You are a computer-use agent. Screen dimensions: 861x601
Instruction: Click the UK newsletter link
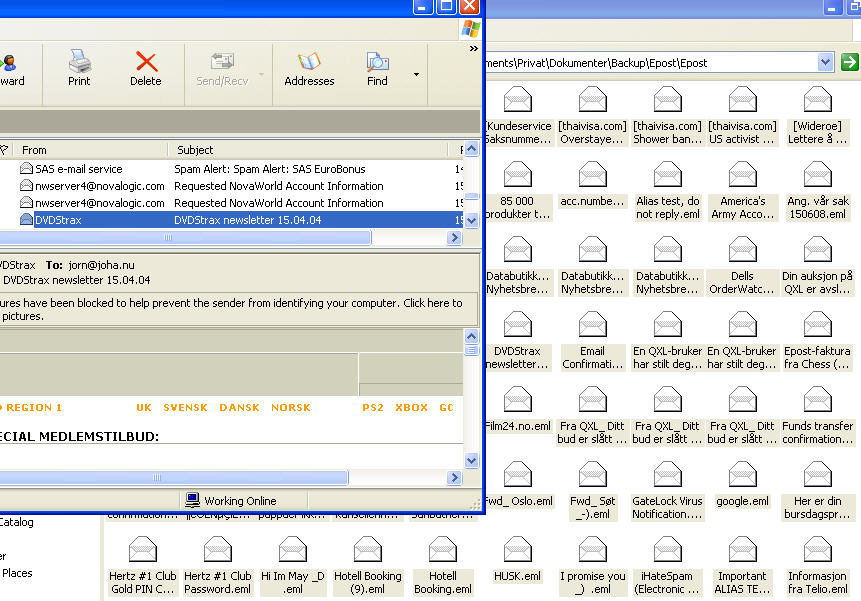[x=144, y=408]
